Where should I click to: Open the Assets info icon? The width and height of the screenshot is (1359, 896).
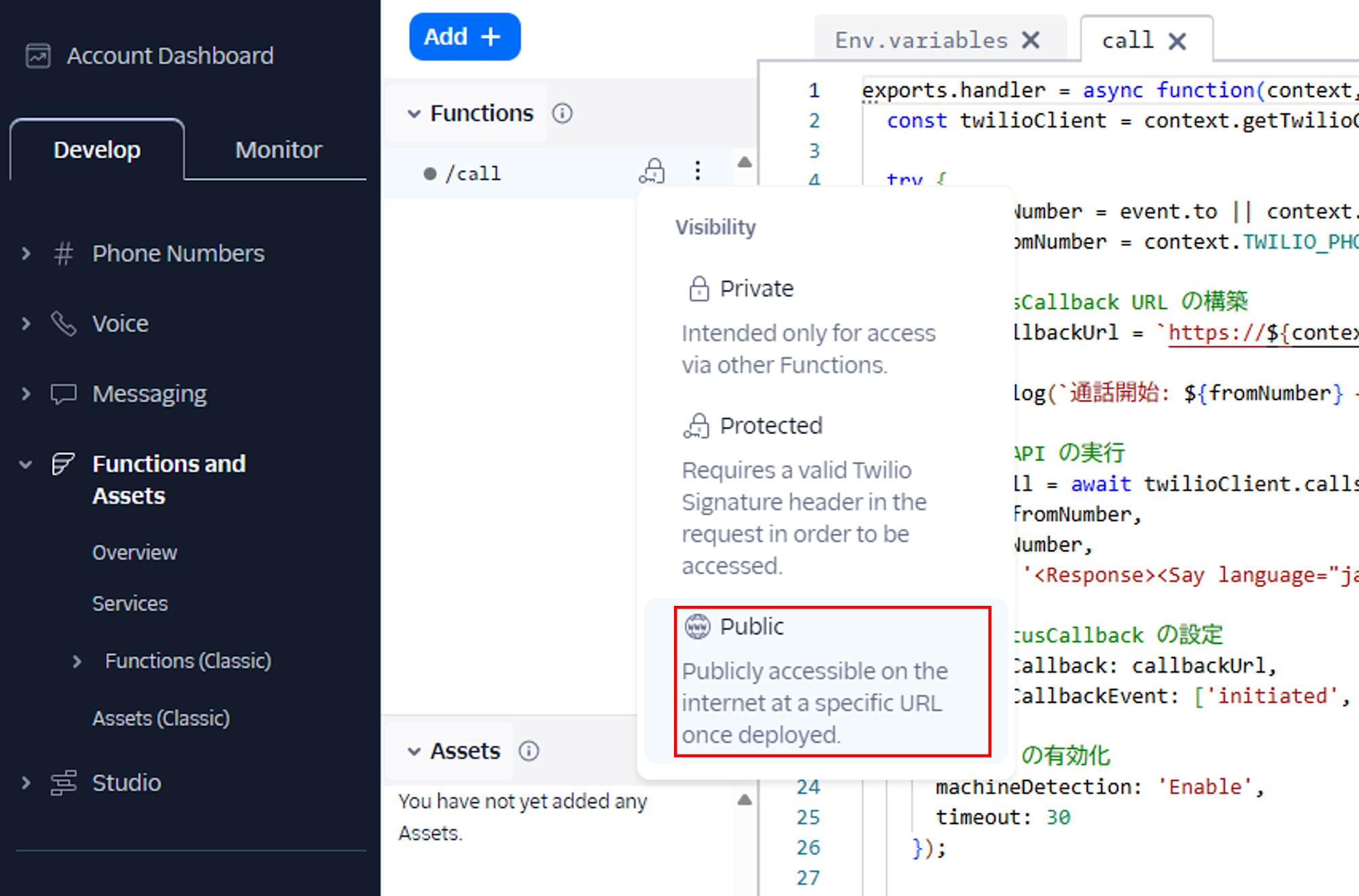[529, 751]
